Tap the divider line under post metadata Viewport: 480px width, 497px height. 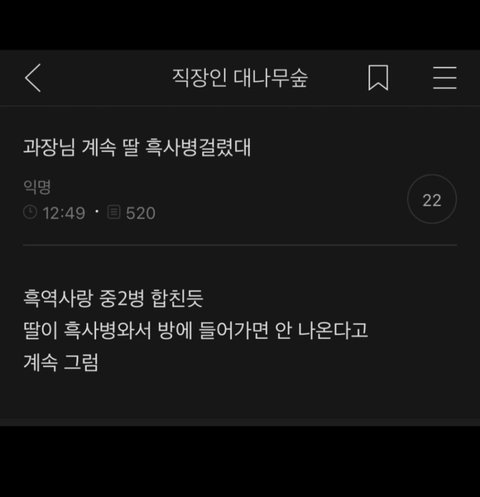(240, 245)
